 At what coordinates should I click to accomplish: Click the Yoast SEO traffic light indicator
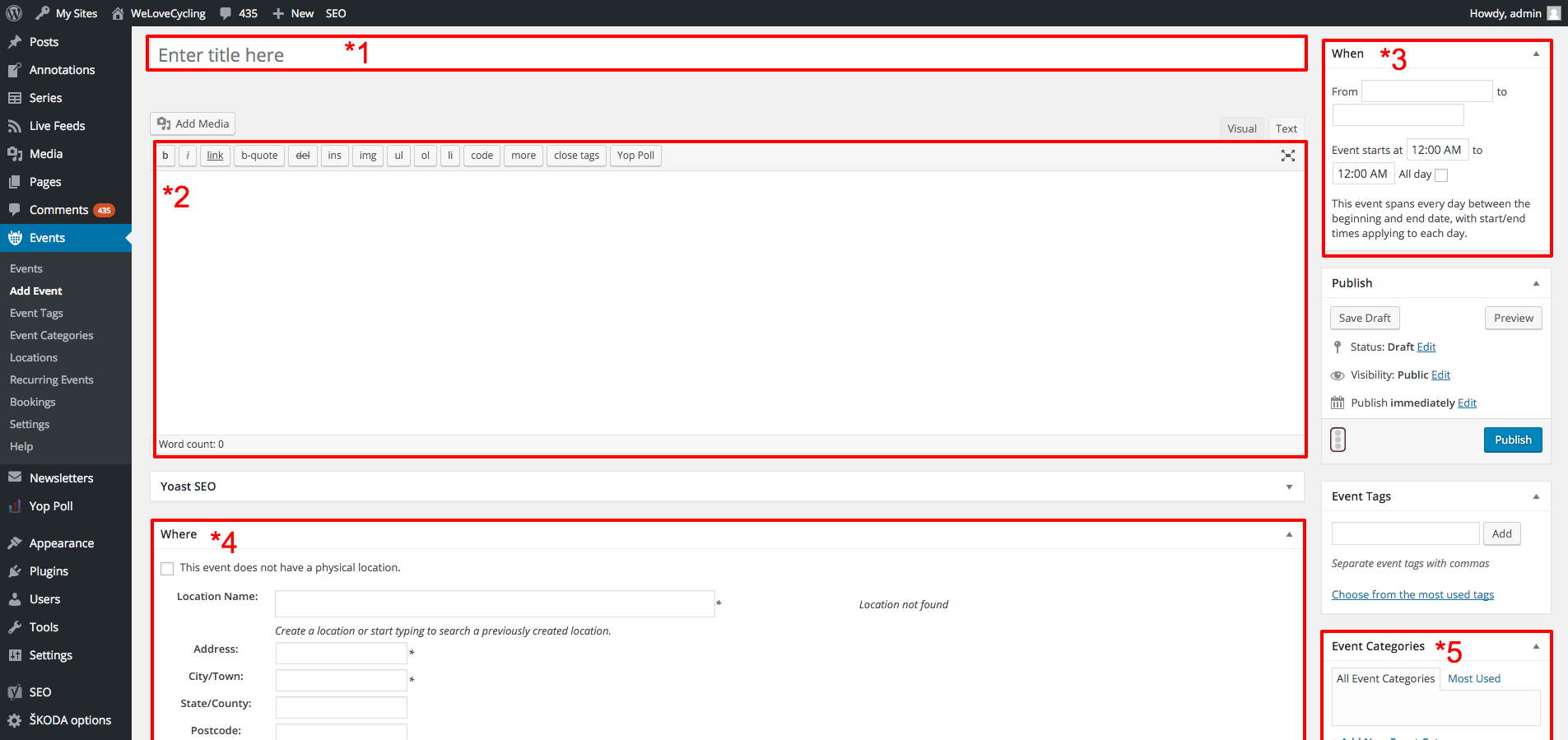tap(1338, 440)
